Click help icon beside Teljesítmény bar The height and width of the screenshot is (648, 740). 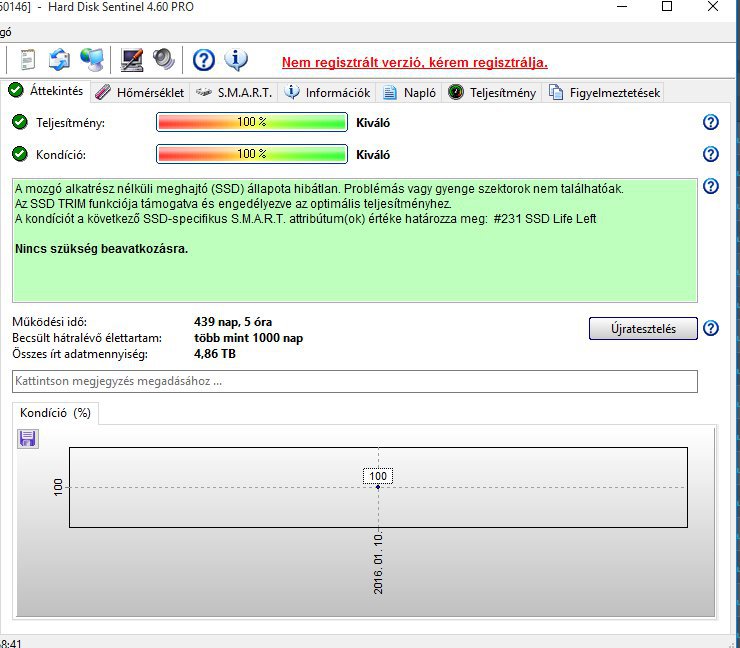(710, 122)
